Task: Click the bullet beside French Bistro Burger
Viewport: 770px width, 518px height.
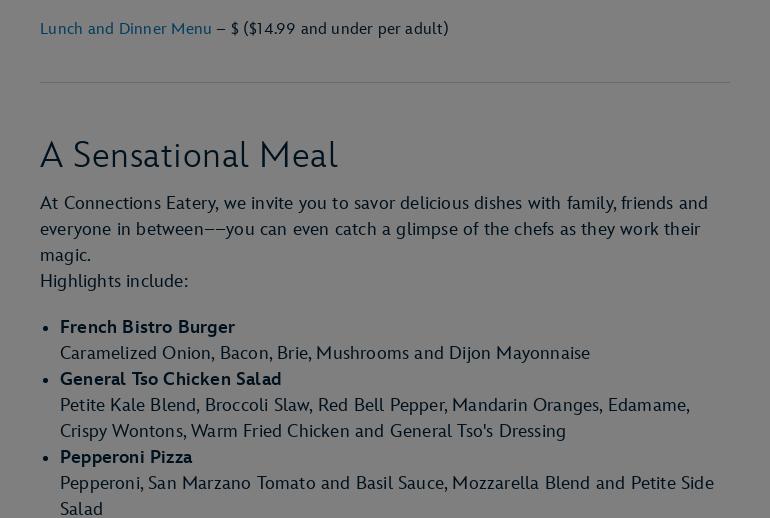Action: pos(47,328)
